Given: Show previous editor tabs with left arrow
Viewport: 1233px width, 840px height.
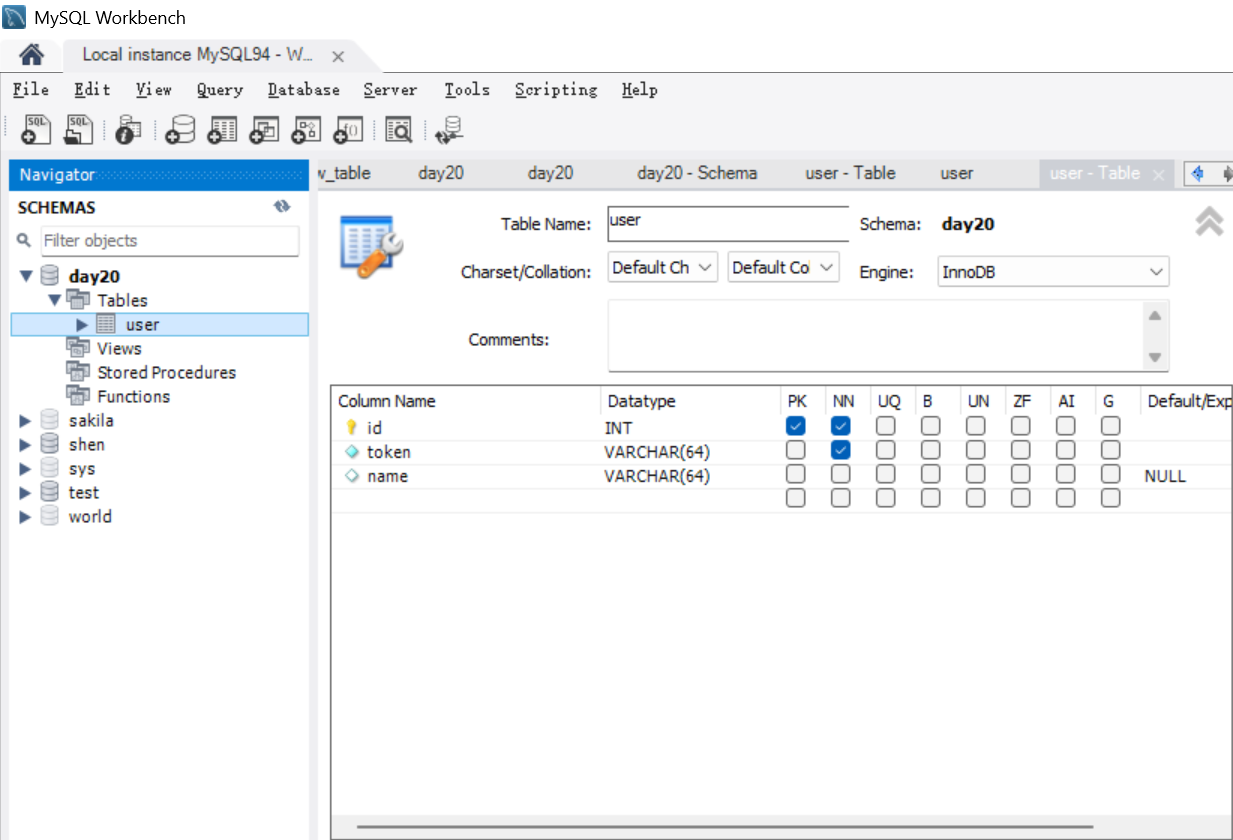Looking at the screenshot, I should click(1196, 173).
